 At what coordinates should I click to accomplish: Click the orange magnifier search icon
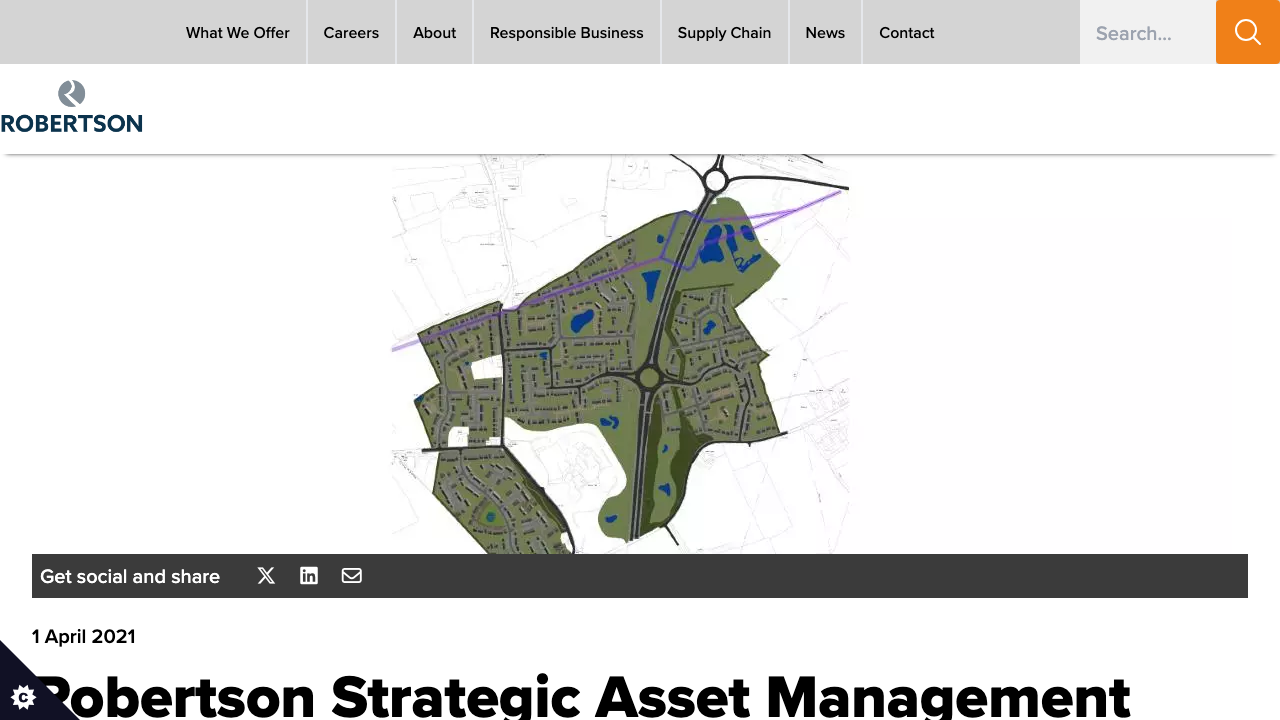[x=1247, y=32]
